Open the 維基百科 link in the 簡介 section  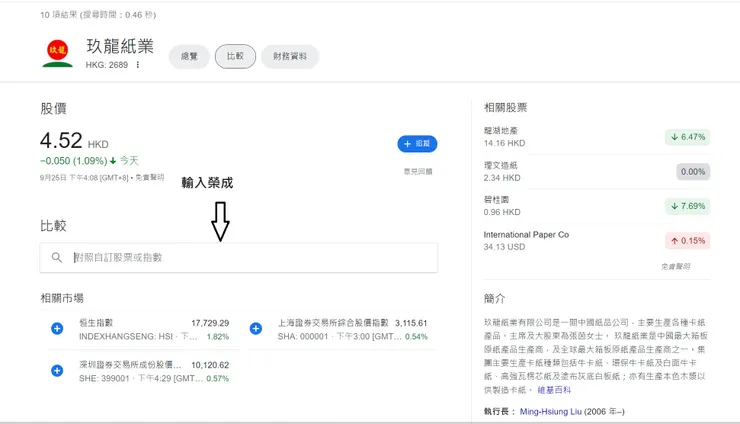554,390
